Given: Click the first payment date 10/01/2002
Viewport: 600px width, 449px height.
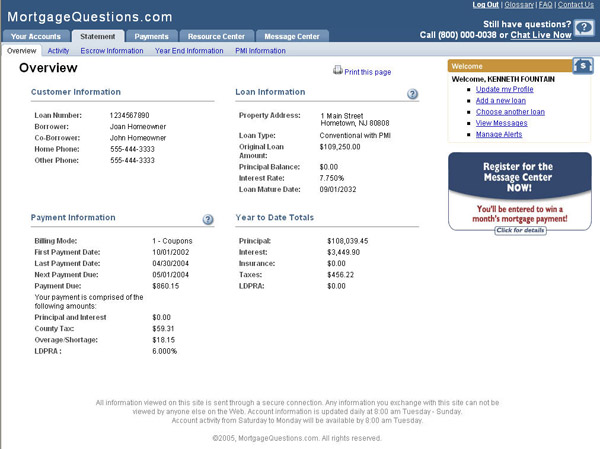Looking at the screenshot, I should 171,252.
